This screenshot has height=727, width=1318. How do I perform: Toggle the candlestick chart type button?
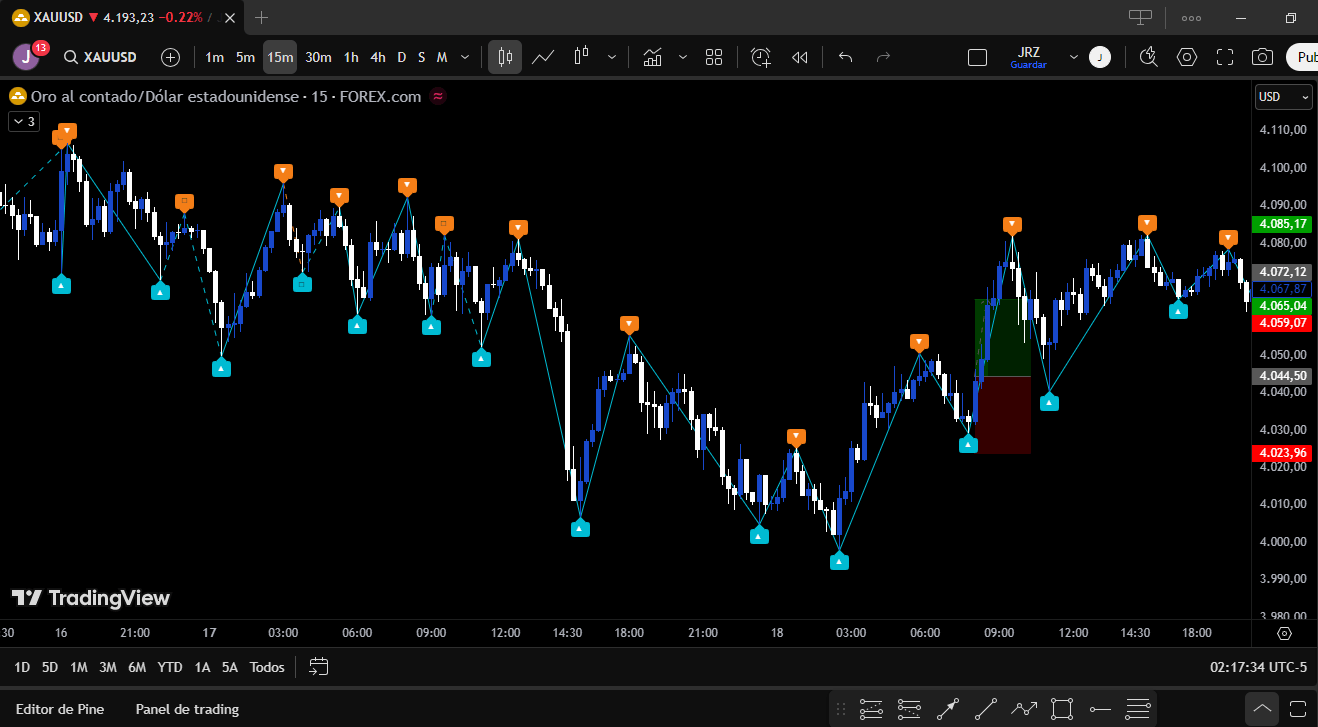[x=505, y=57]
